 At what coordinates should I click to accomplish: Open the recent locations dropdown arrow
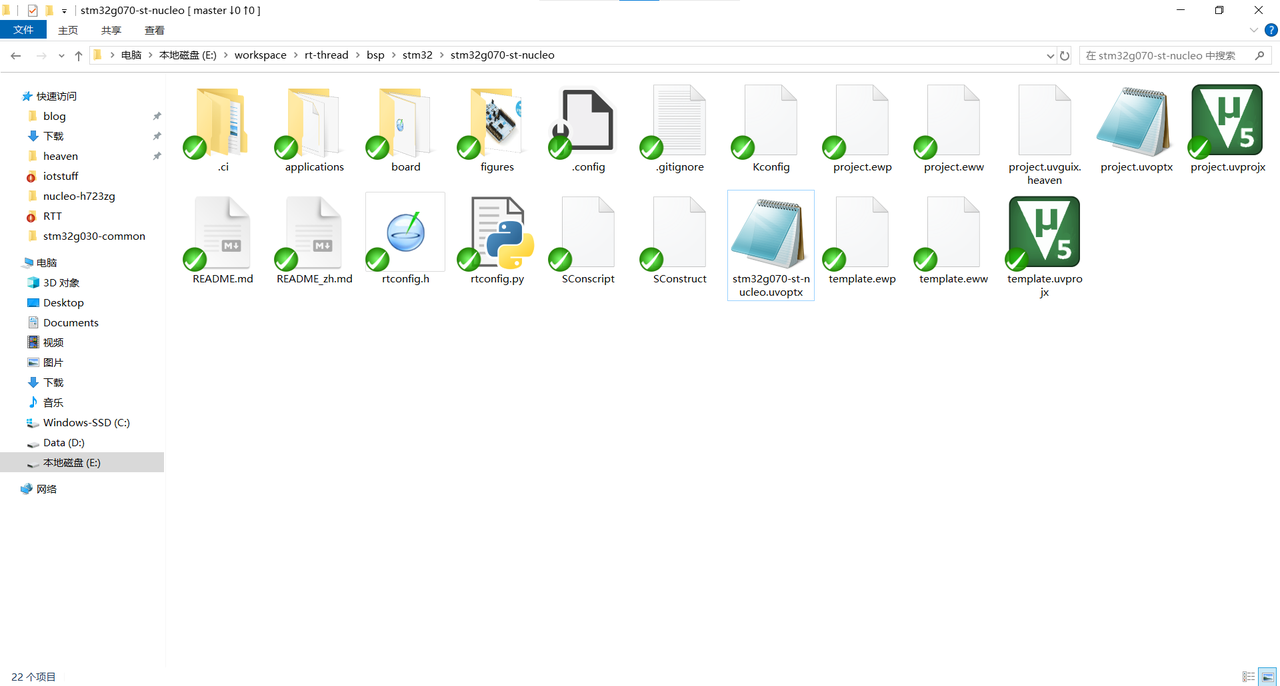[x=61, y=56]
